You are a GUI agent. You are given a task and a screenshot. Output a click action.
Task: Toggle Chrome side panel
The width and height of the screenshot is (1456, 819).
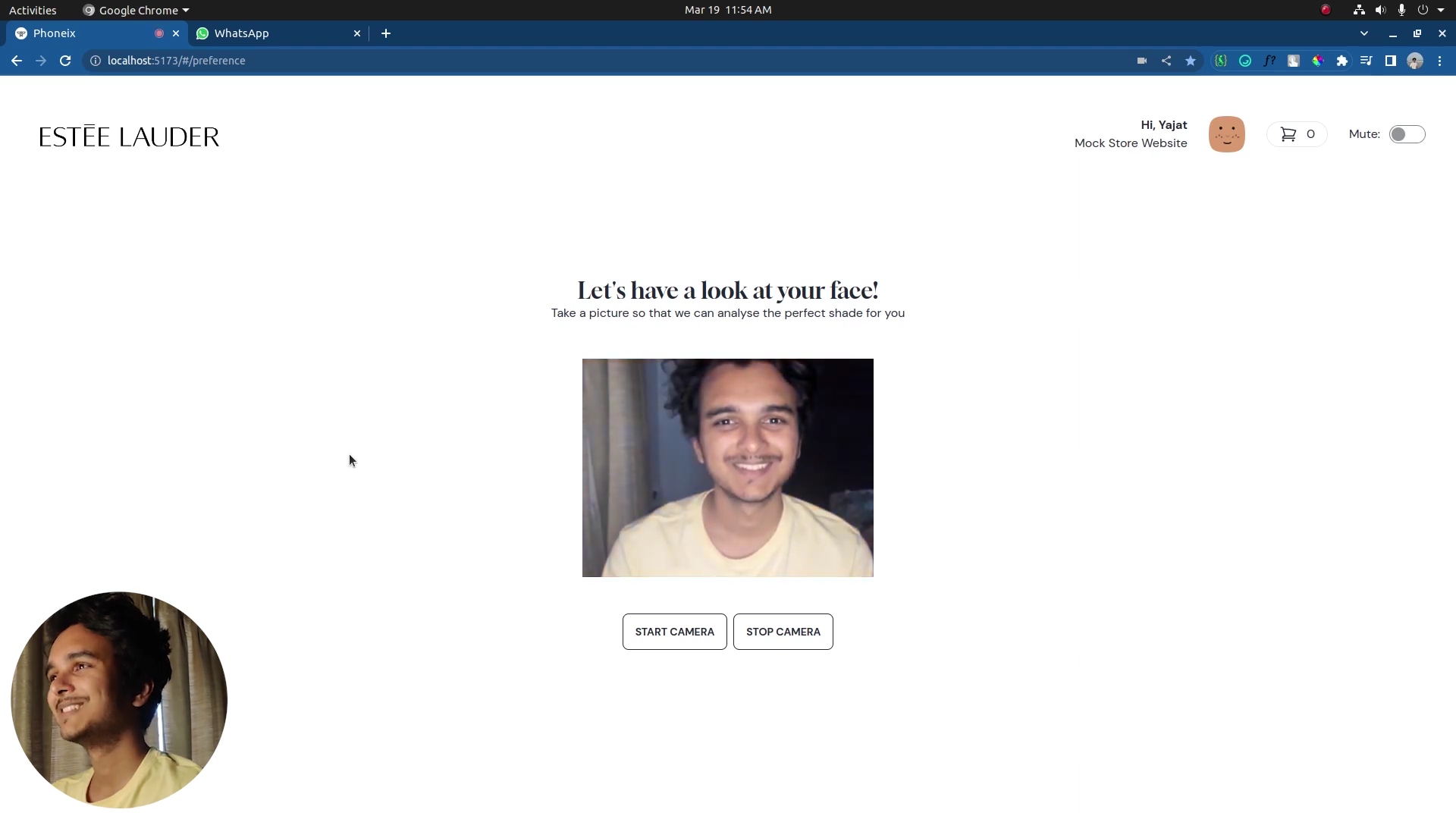click(1390, 61)
